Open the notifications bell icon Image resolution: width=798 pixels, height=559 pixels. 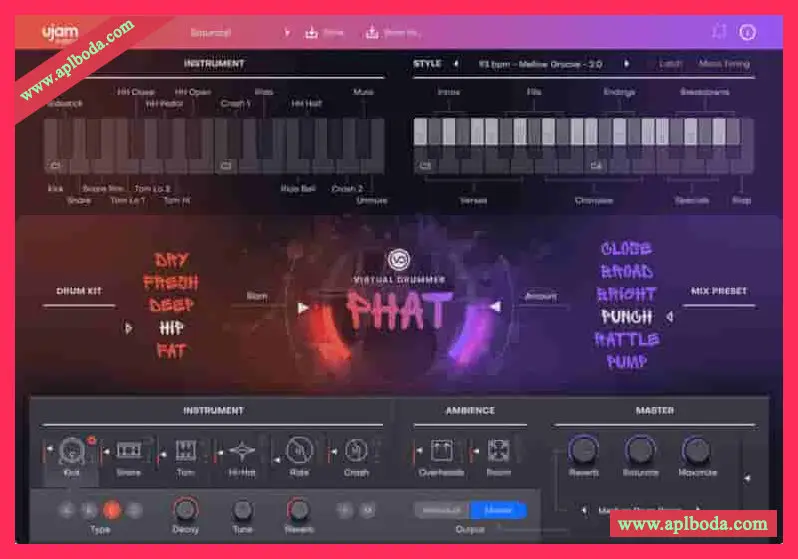pyautogui.click(x=719, y=32)
